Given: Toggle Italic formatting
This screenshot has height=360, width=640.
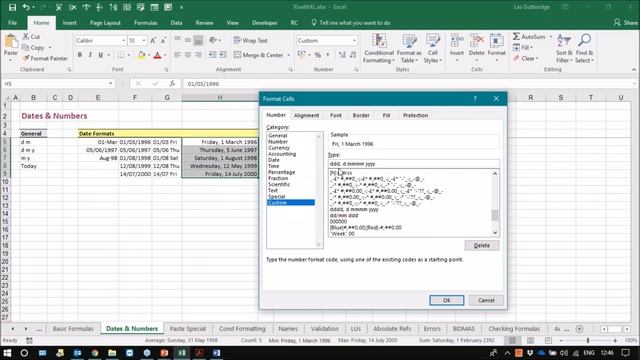Looking at the screenshot, I should pos(90,55).
